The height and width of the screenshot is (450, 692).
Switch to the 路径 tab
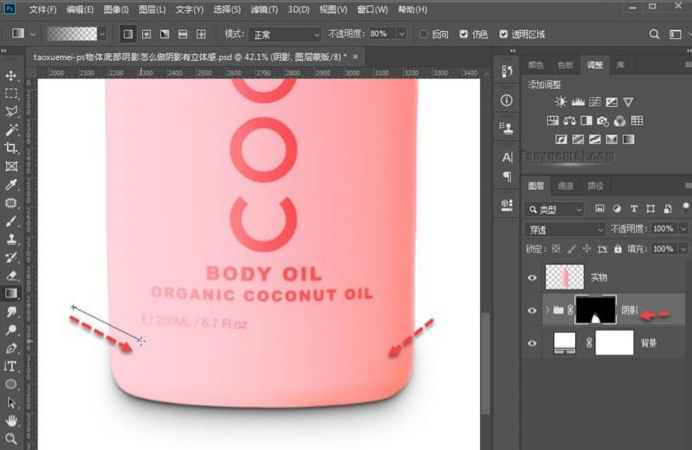coord(595,186)
